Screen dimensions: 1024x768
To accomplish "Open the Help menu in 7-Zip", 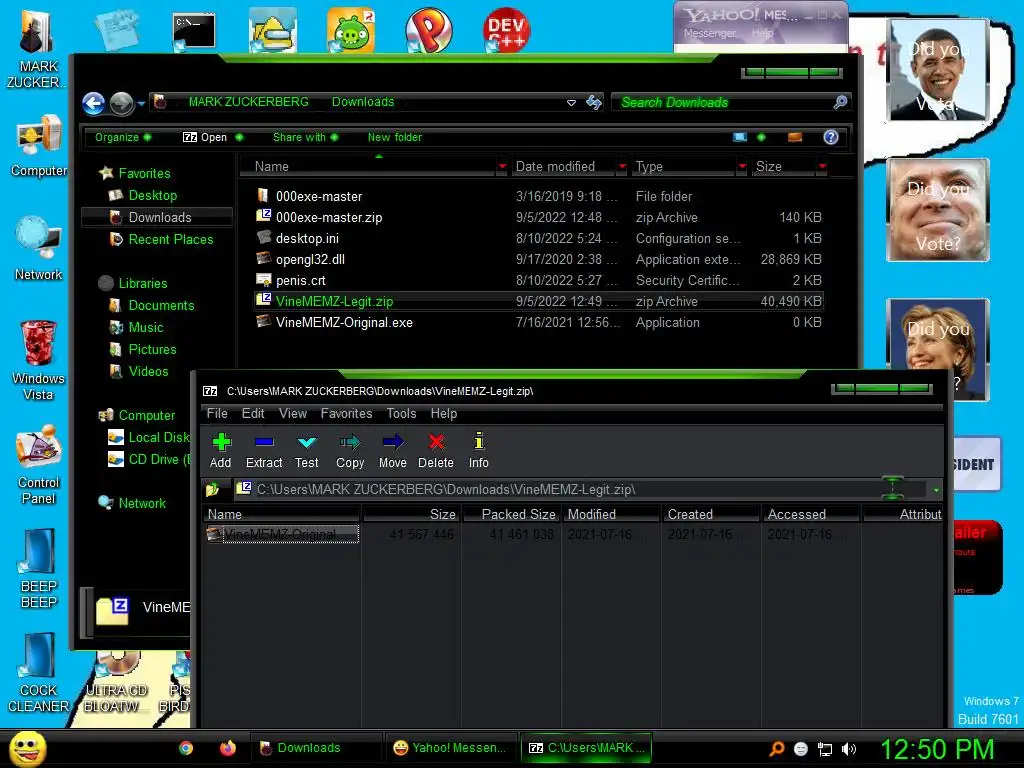I will (443, 413).
